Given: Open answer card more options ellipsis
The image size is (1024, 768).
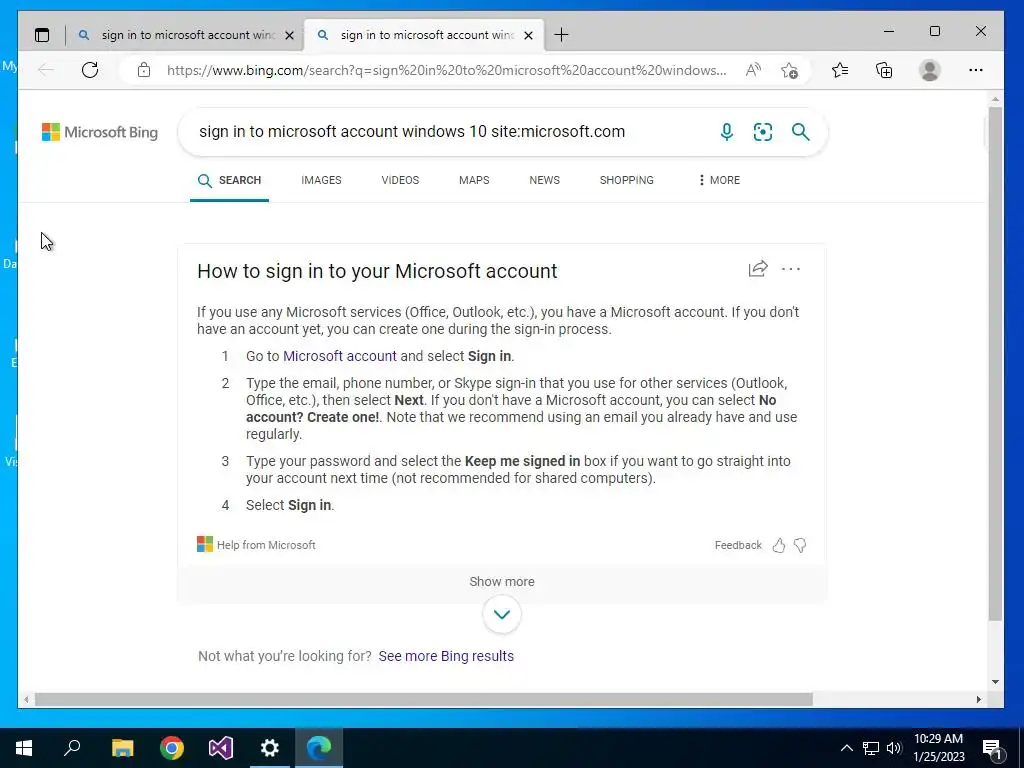Looking at the screenshot, I should [791, 268].
